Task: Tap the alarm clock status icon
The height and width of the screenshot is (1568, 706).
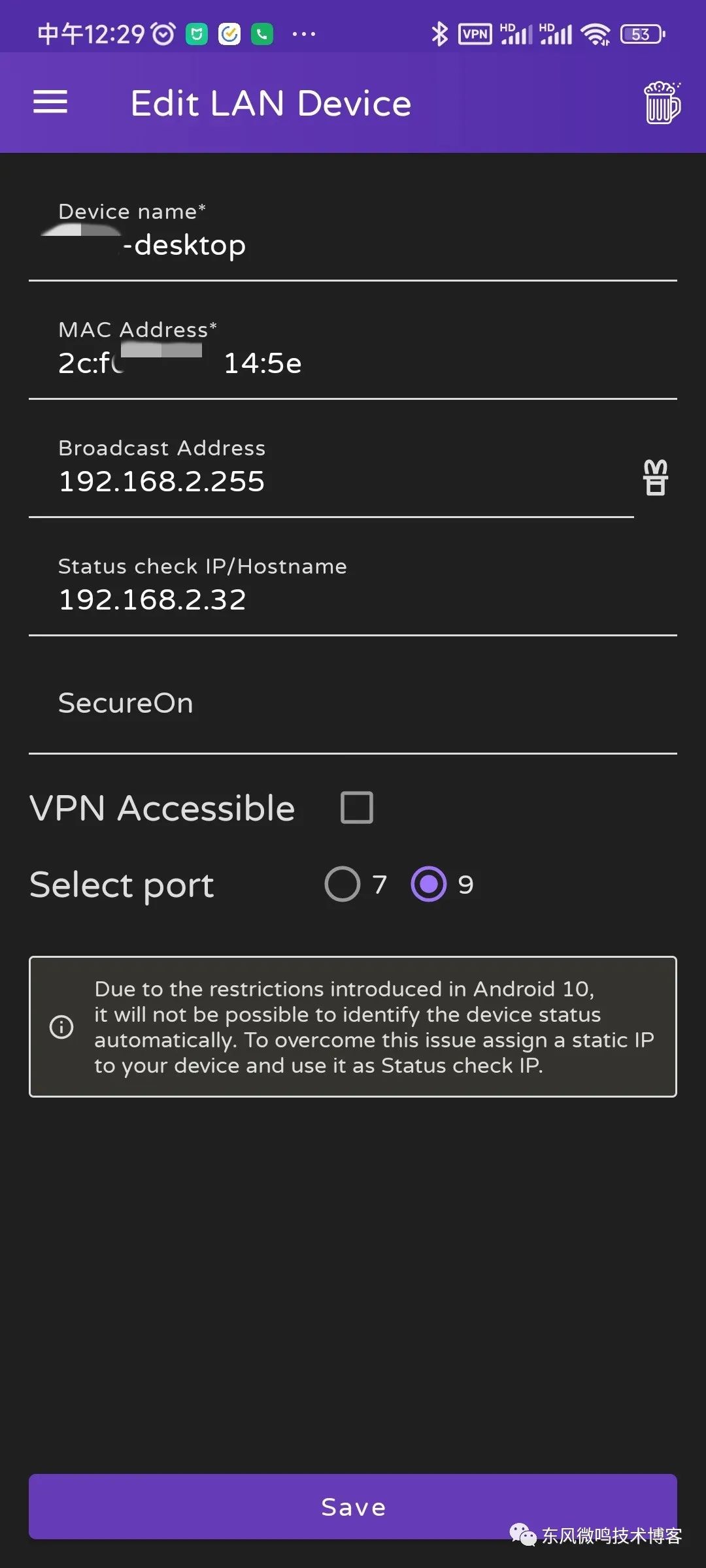Action: tap(163, 34)
